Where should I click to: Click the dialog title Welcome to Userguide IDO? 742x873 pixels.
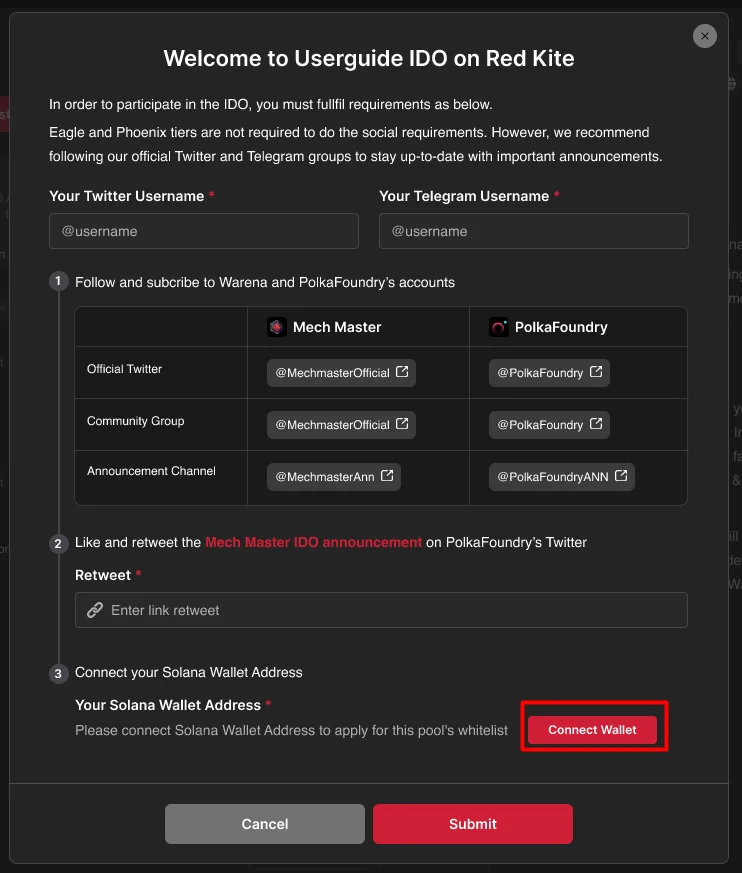click(x=369, y=58)
